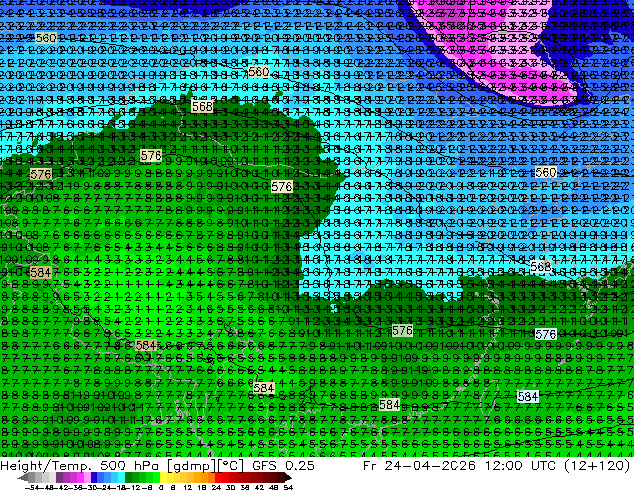
Task: Click the tan 568 contour label on dark green
Action: click(x=202, y=106)
